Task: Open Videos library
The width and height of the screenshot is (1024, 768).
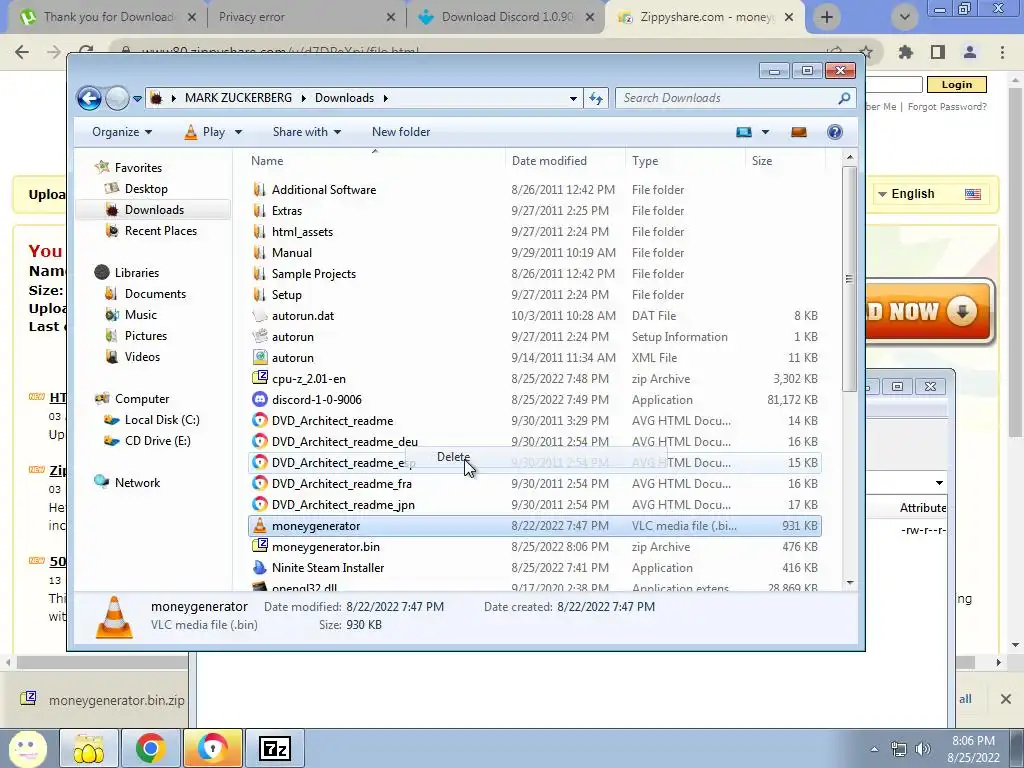Action: [x=142, y=357]
